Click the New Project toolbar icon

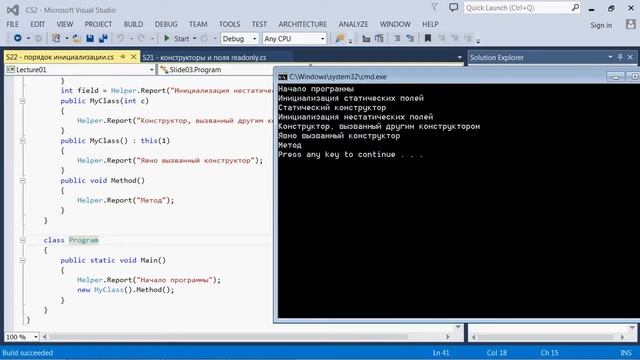pos(56,38)
